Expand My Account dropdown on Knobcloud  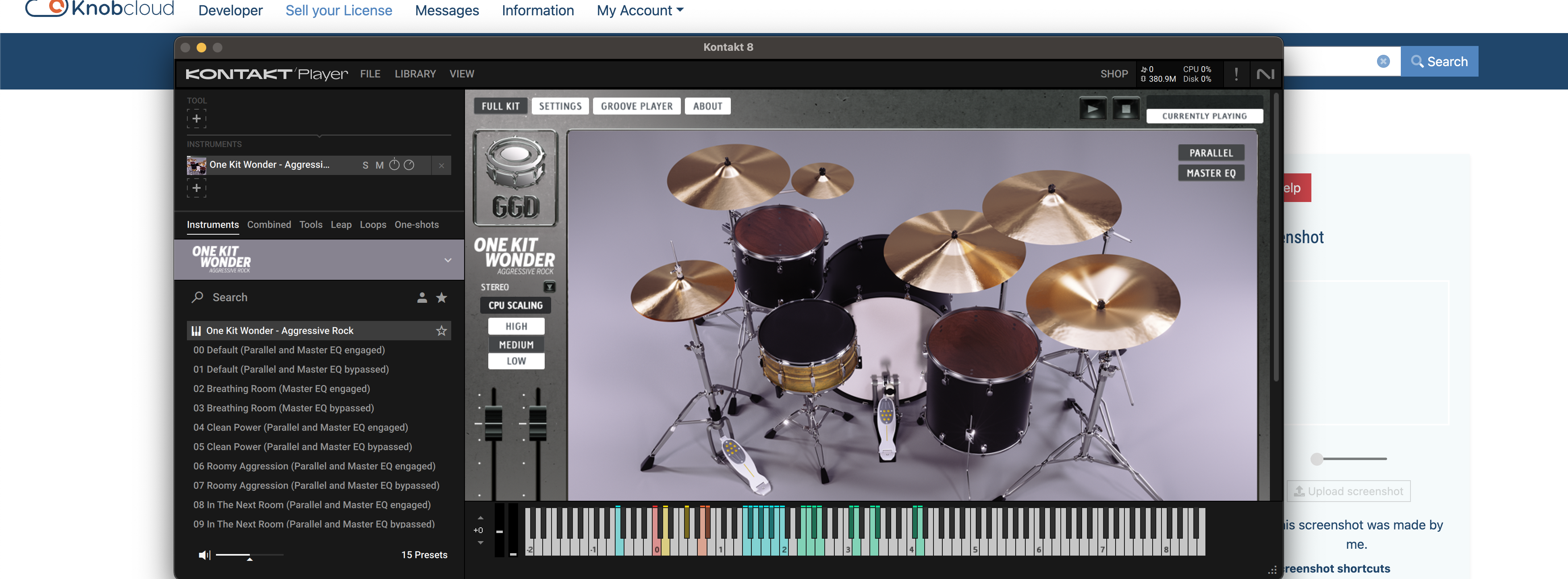[x=640, y=10]
